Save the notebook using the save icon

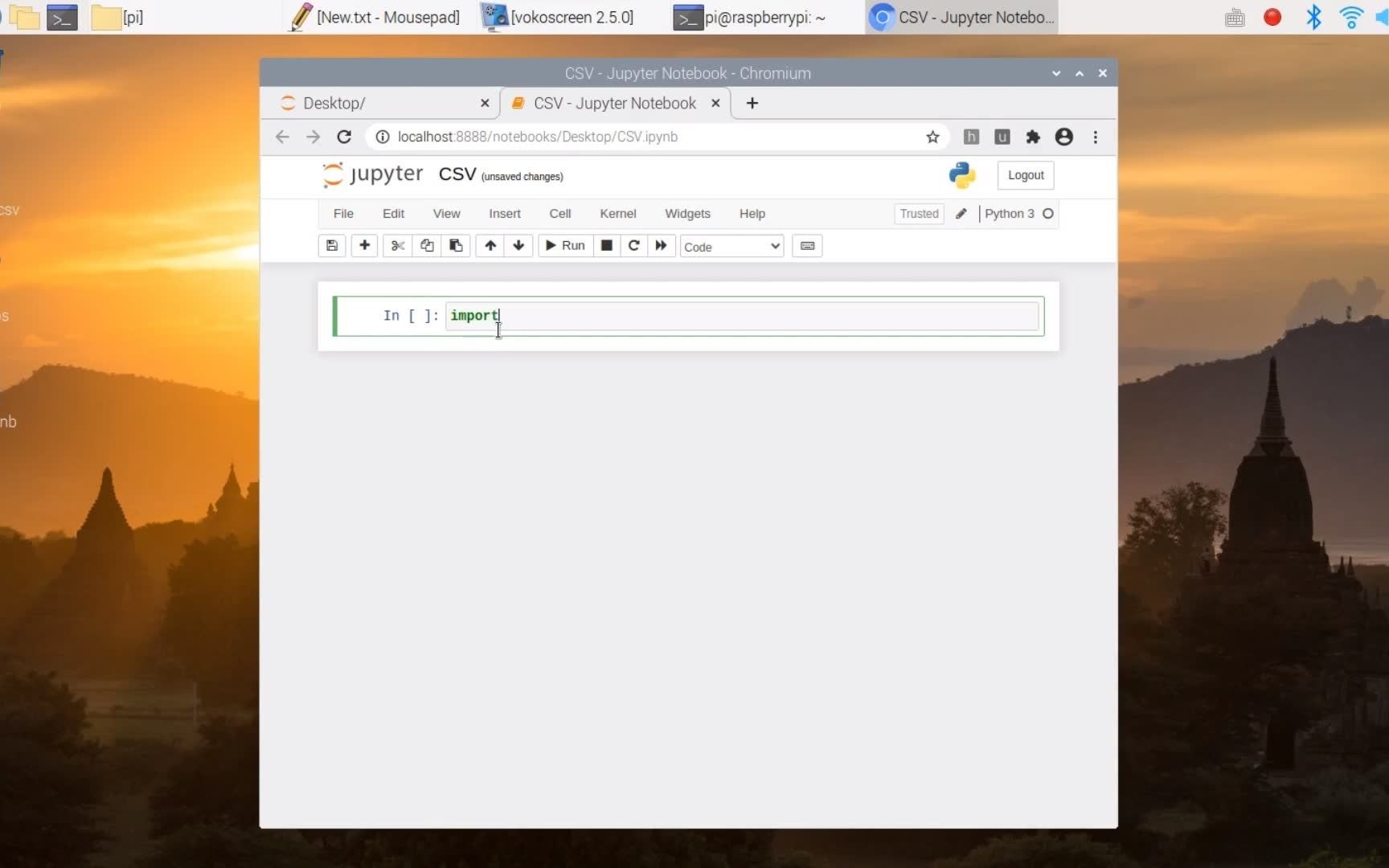[x=331, y=246]
